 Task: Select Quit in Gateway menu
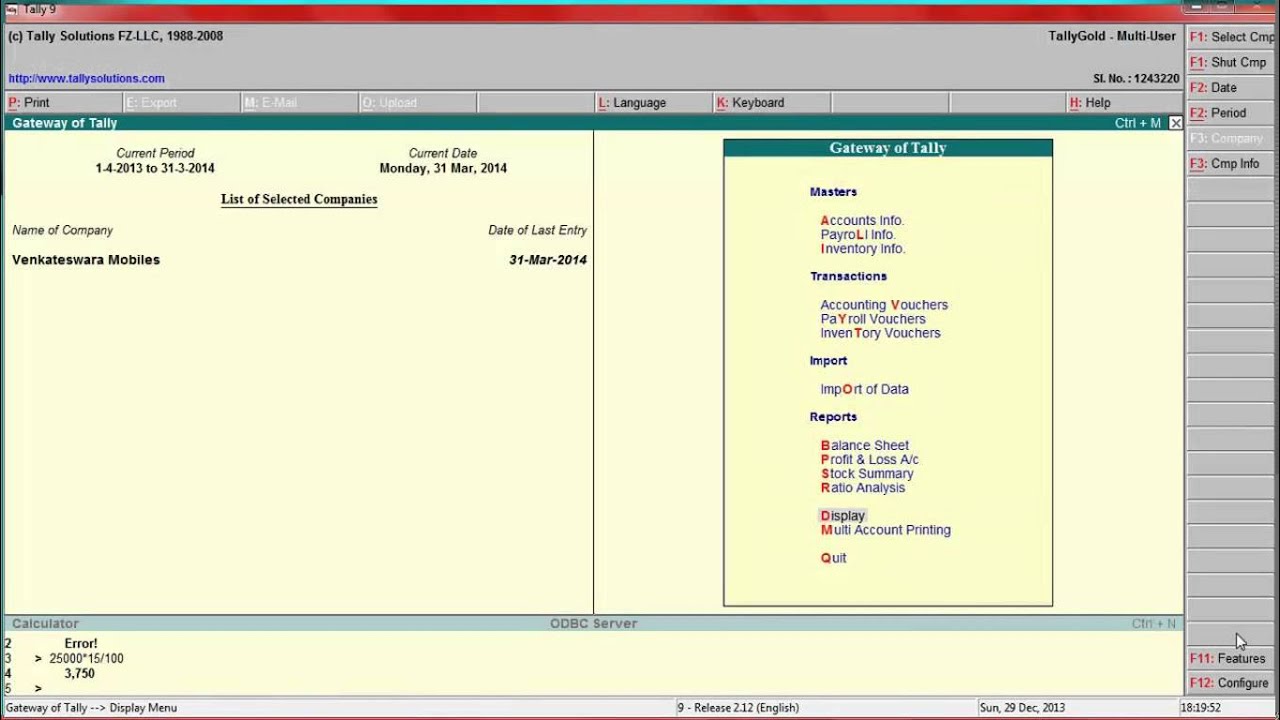coord(833,558)
